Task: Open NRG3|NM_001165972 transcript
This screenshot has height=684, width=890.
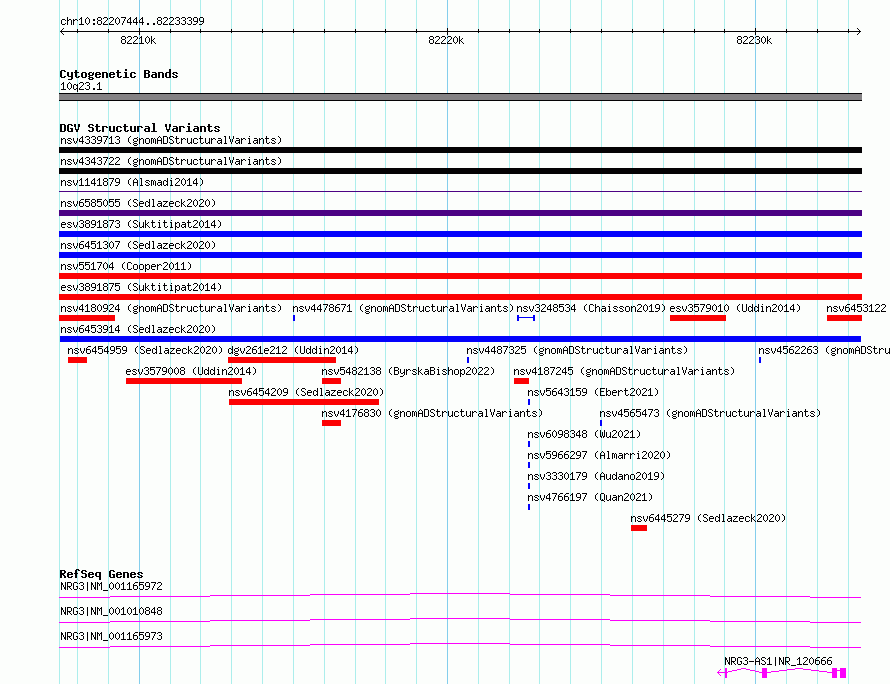Action: (111, 586)
